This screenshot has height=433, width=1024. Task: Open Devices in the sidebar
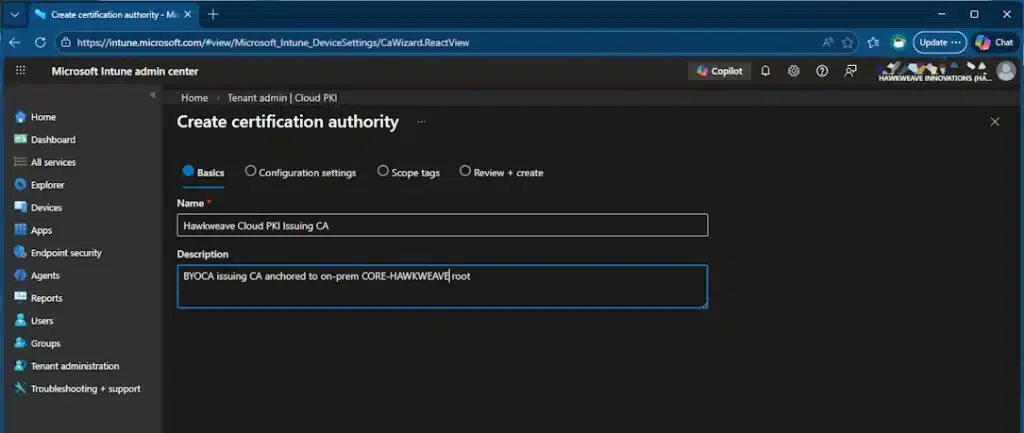(x=46, y=208)
